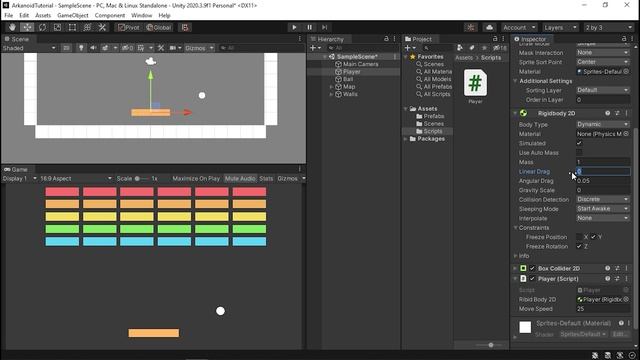
Task: Toggle Scene audio speaker icon
Action: (x=93, y=48)
